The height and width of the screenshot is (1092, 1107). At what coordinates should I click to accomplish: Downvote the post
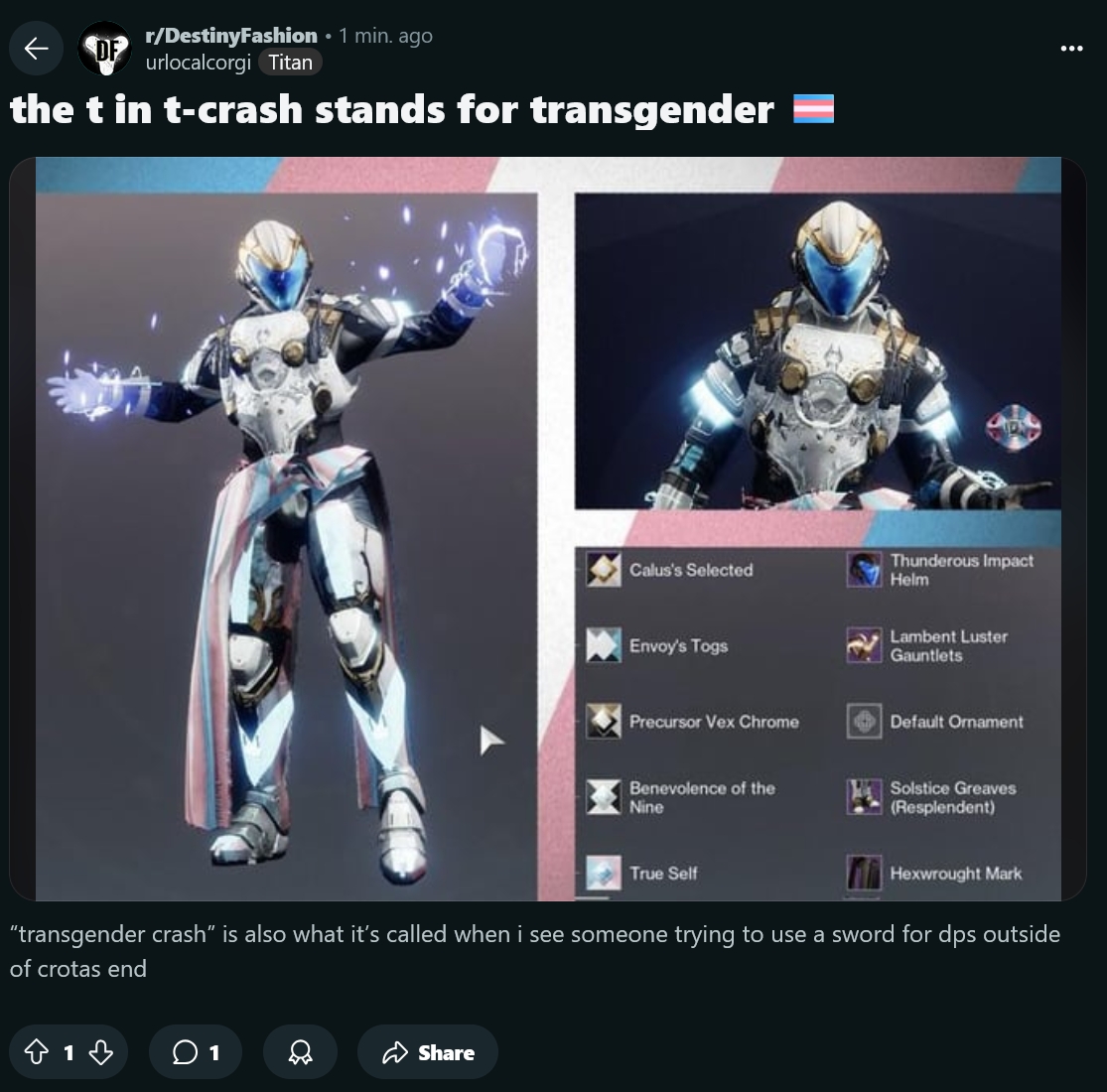pyautogui.click(x=101, y=1051)
